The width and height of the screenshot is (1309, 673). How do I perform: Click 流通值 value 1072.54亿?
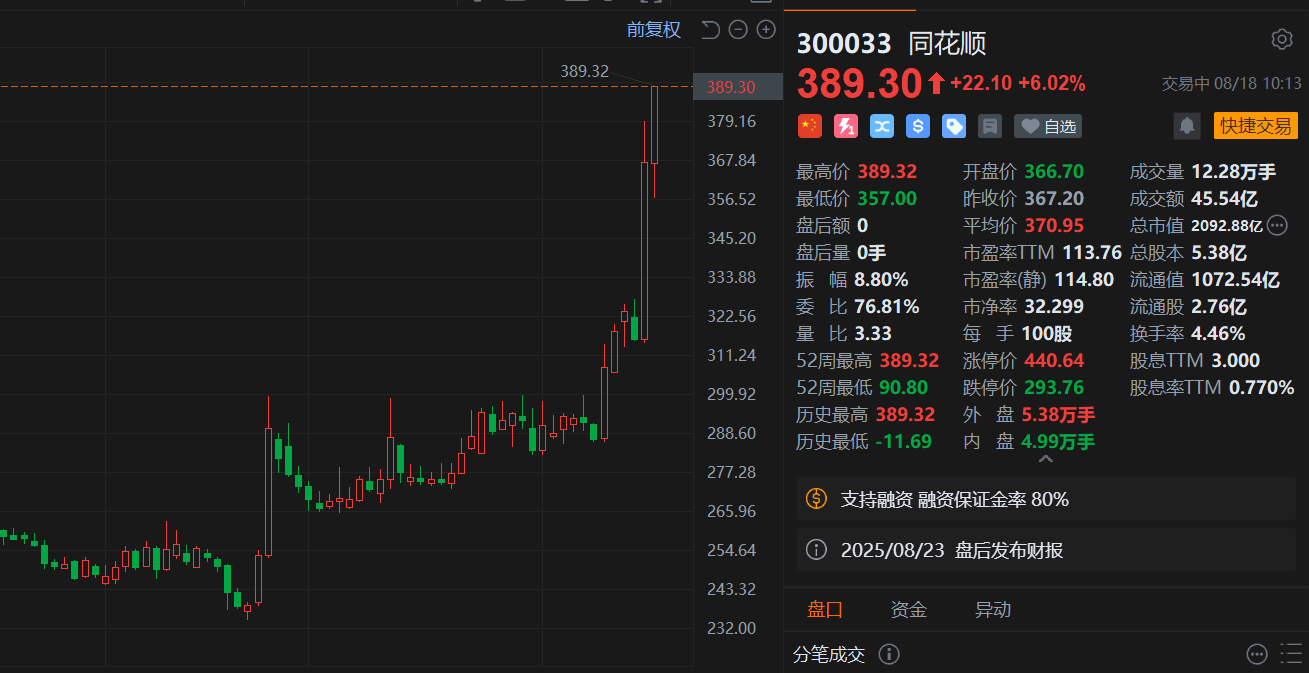1235,279
